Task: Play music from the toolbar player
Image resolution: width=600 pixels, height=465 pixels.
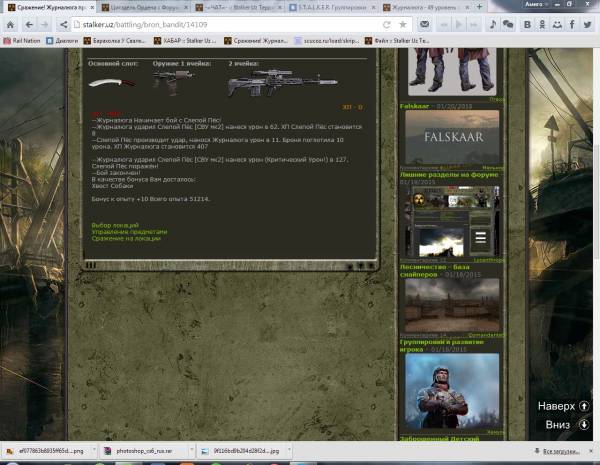Action: pyautogui.click(x=459, y=25)
